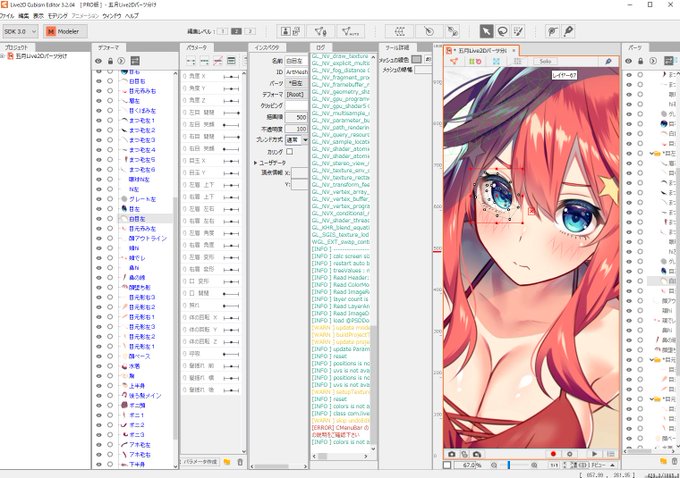
Task: Click the trash icon in Parameter panel
Action: point(240,462)
